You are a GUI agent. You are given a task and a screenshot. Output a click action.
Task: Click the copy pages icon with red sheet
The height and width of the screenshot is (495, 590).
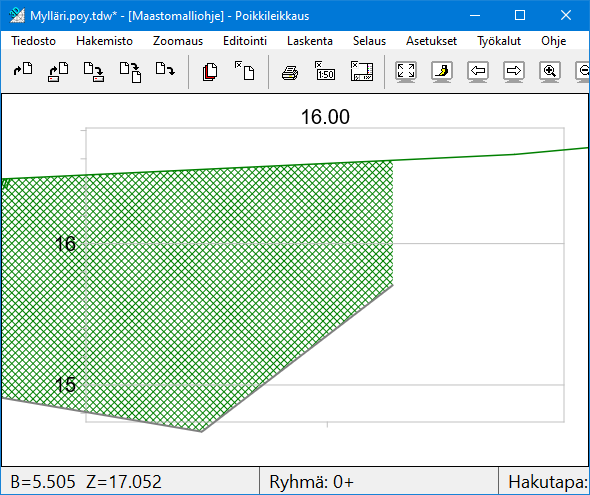point(210,71)
